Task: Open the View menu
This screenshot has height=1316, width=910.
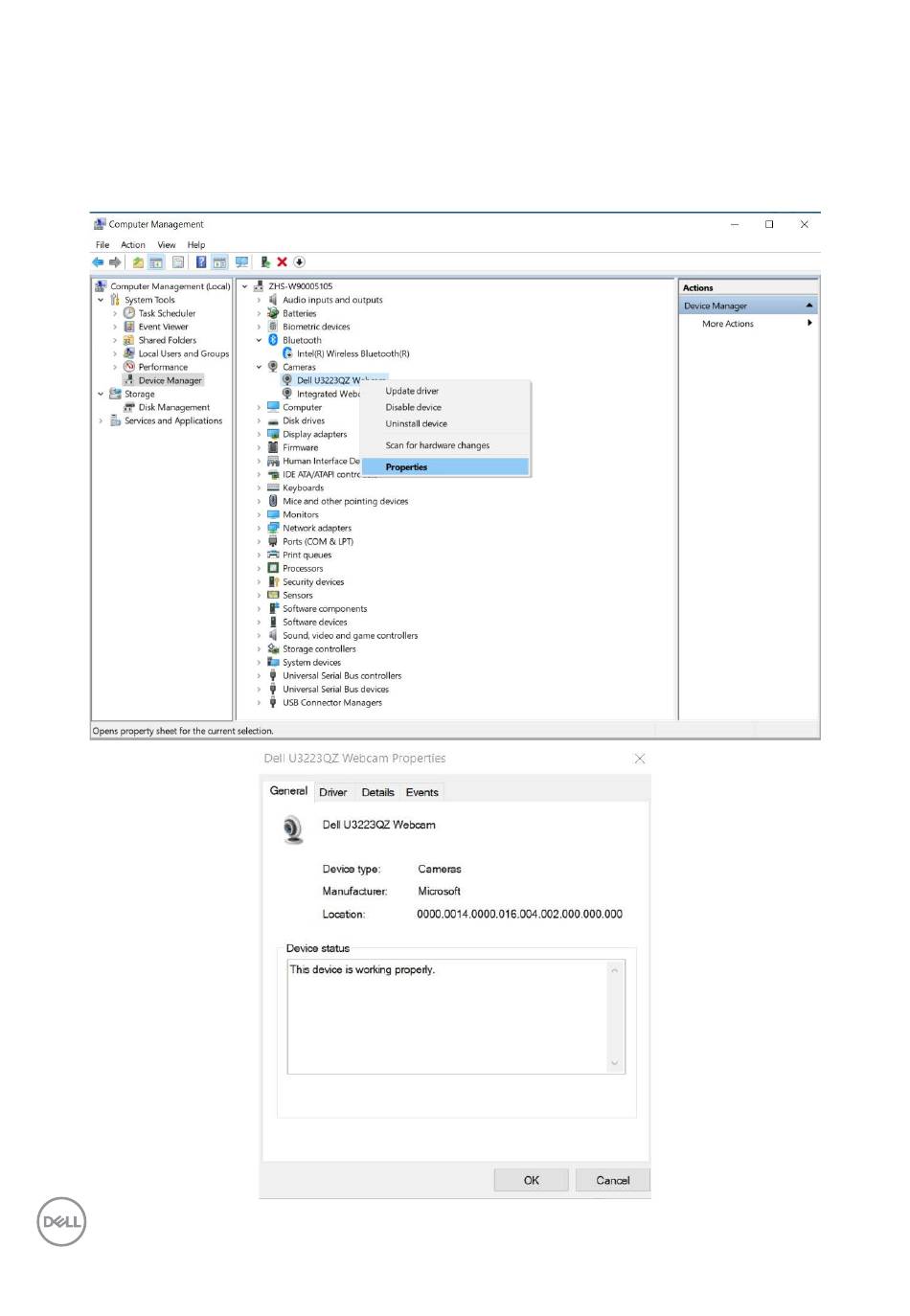Action: click(167, 244)
